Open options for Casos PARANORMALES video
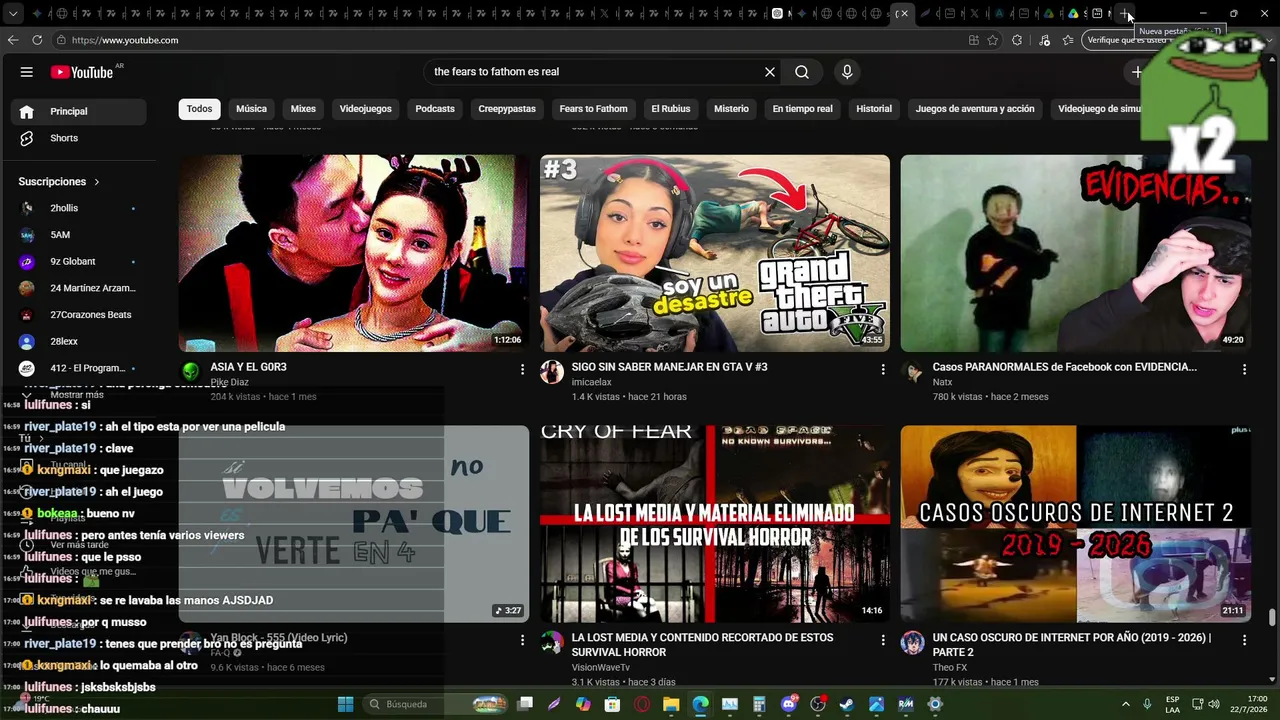Image resolution: width=1280 pixels, height=720 pixels. pyautogui.click(x=1244, y=370)
